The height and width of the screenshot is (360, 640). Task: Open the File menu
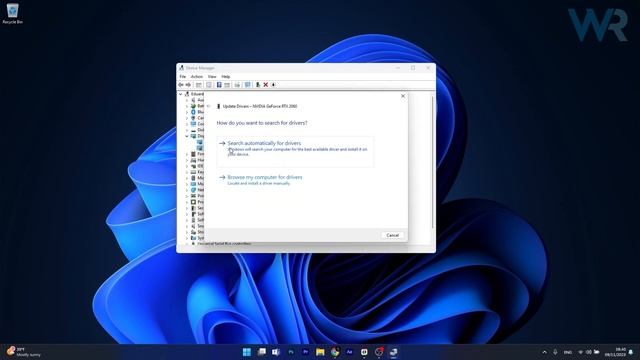pyautogui.click(x=183, y=76)
